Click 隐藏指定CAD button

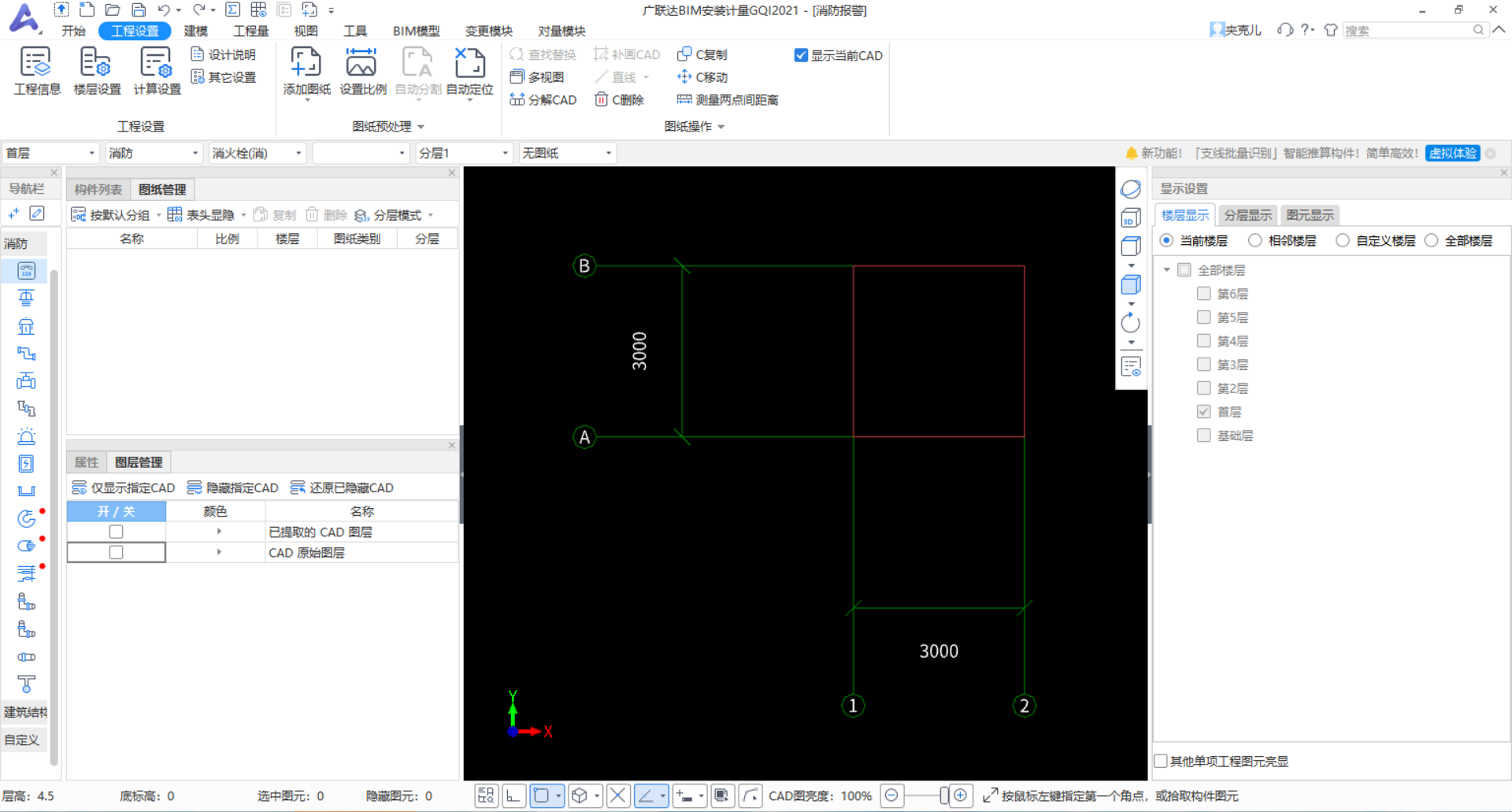coord(233,488)
